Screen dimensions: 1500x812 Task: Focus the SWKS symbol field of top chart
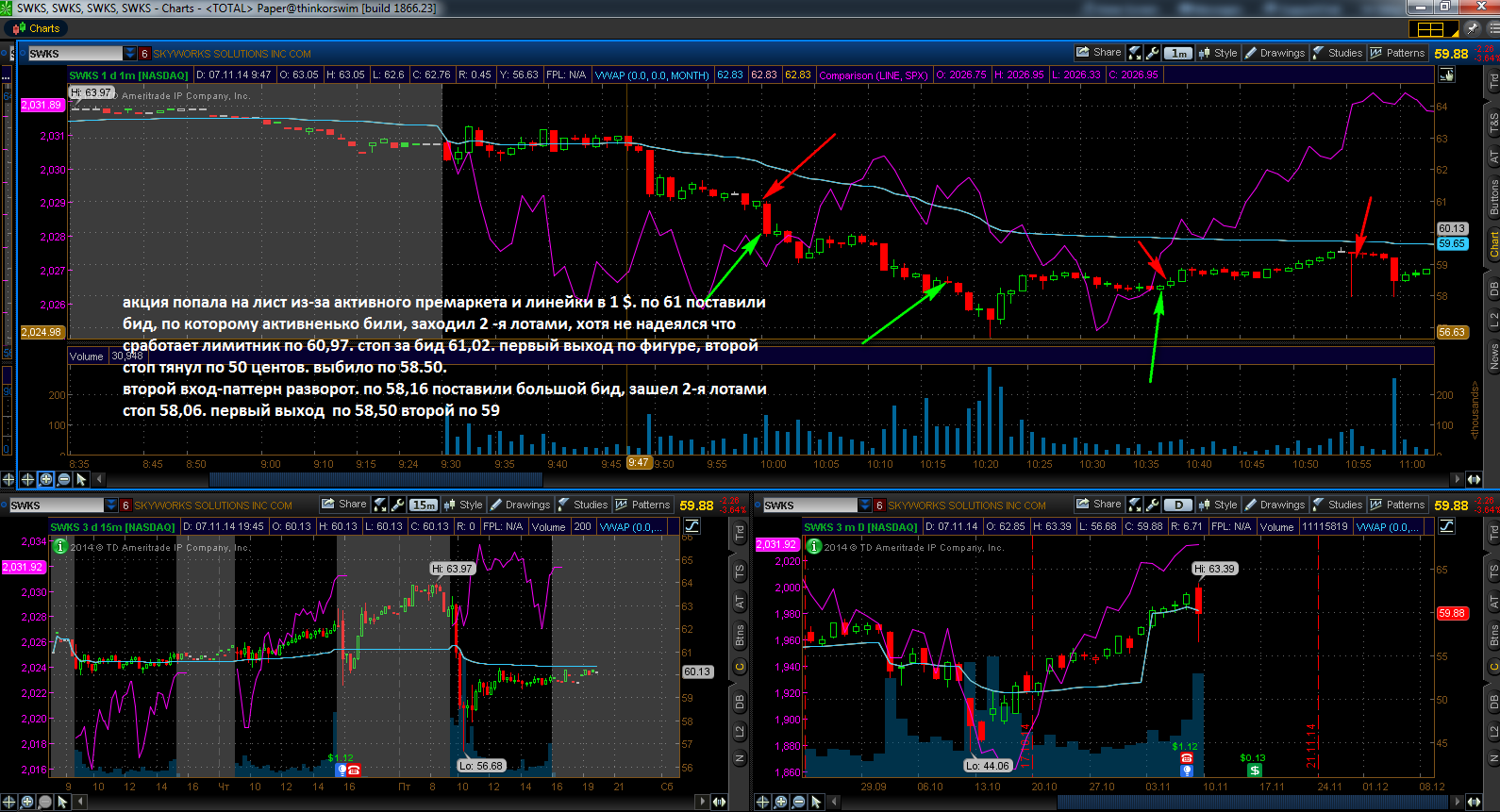75,54
